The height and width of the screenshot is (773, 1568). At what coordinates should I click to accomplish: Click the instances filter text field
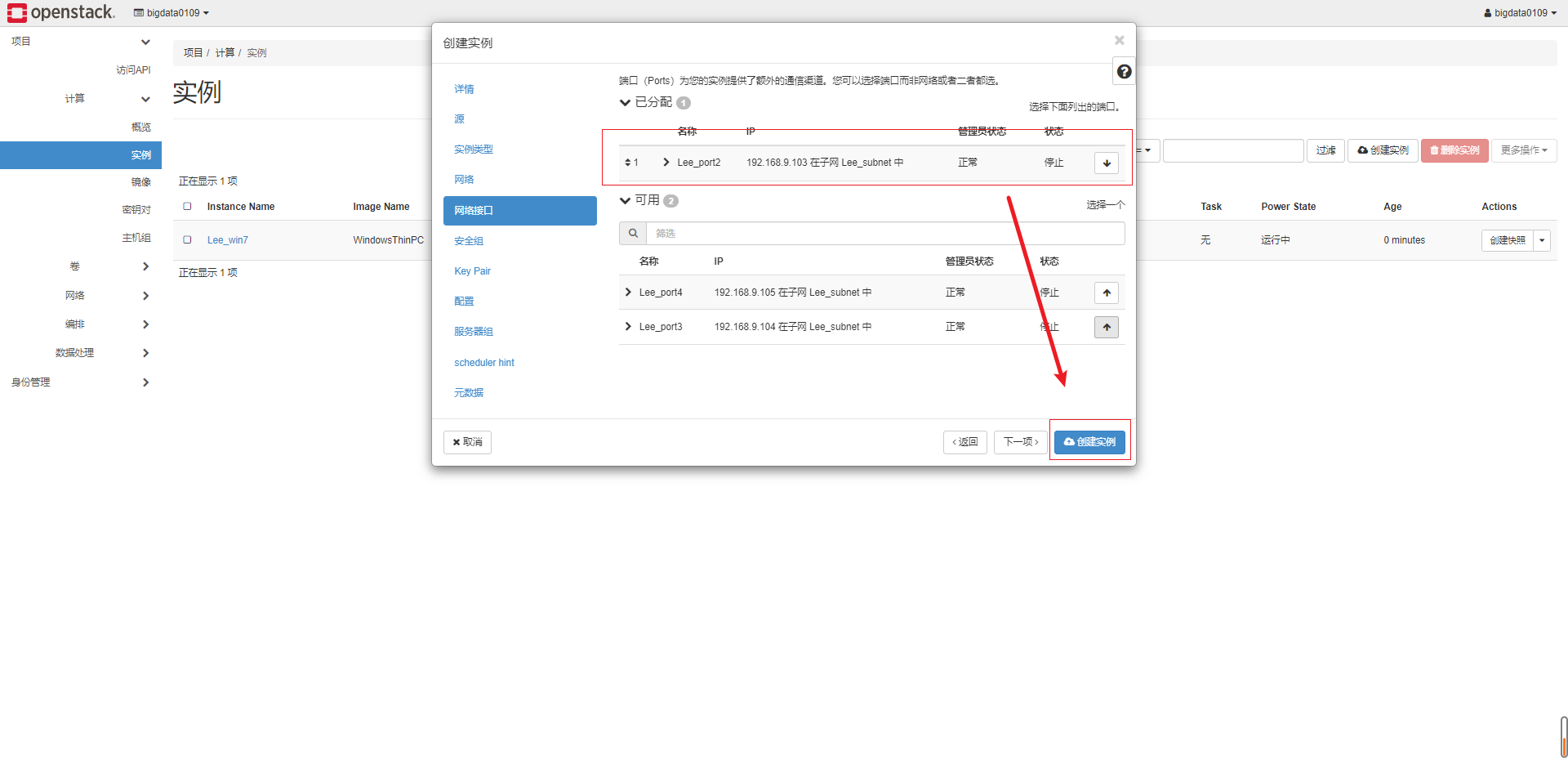(1233, 150)
